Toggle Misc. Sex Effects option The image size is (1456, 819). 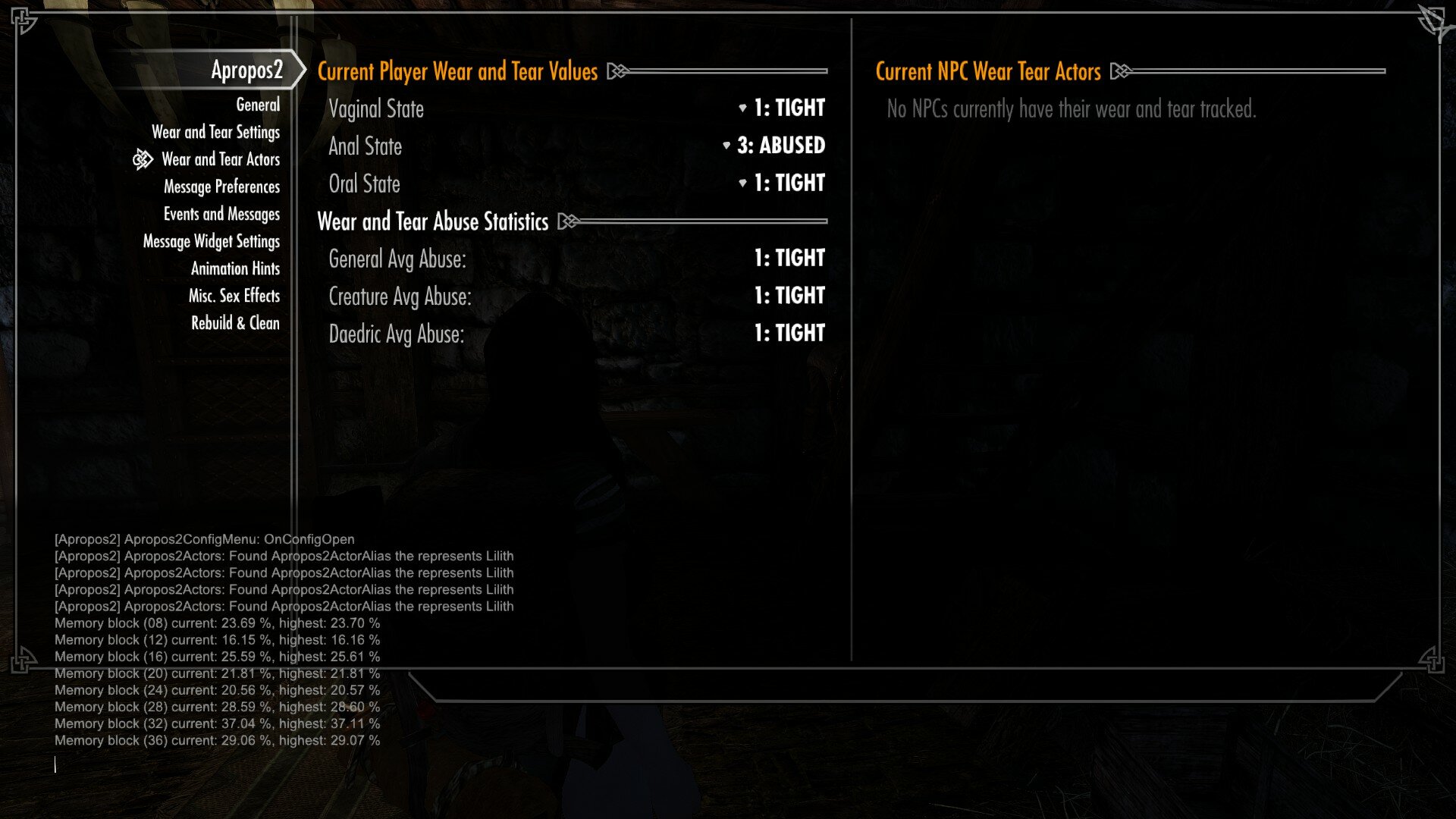pos(234,295)
